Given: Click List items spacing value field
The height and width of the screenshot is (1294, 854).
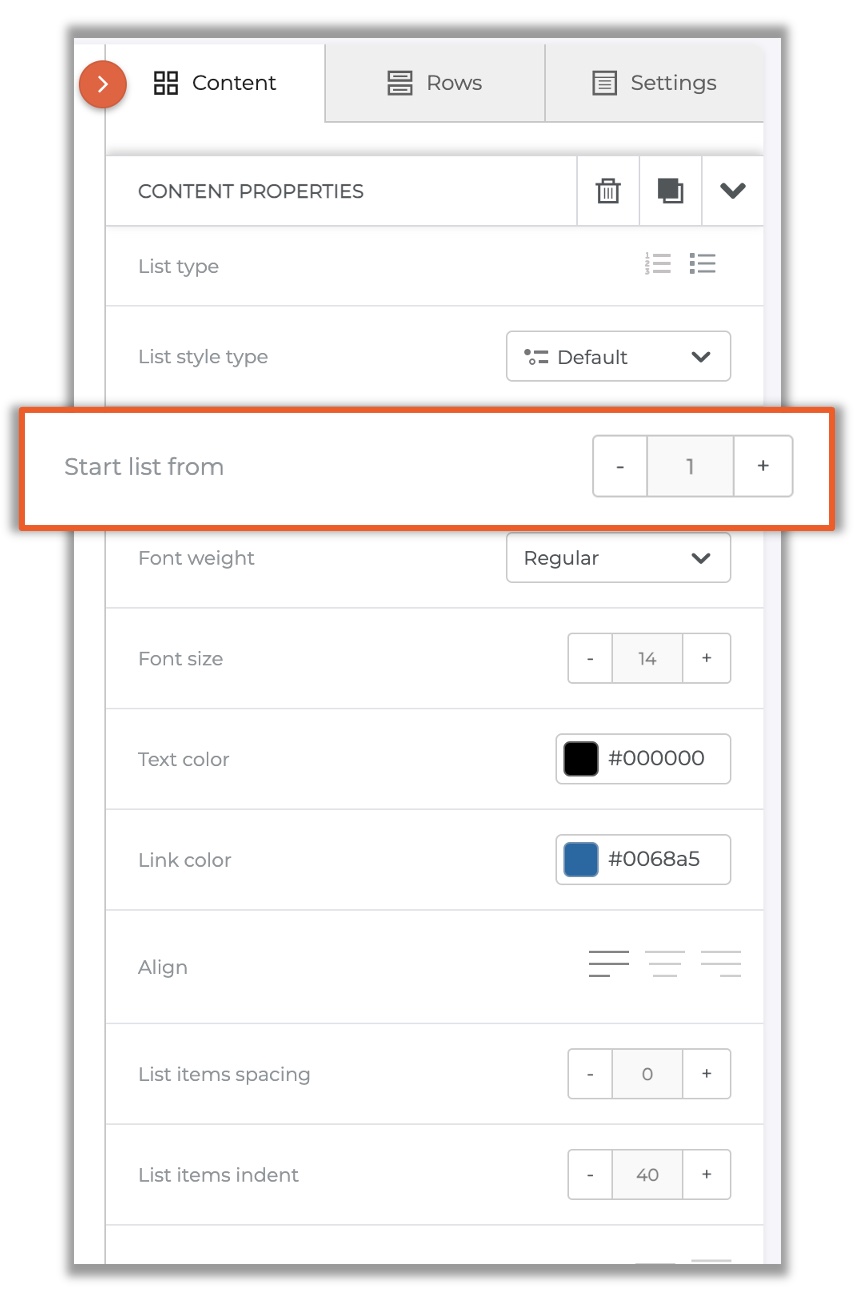Looking at the screenshot, I should click(647, 1074).
